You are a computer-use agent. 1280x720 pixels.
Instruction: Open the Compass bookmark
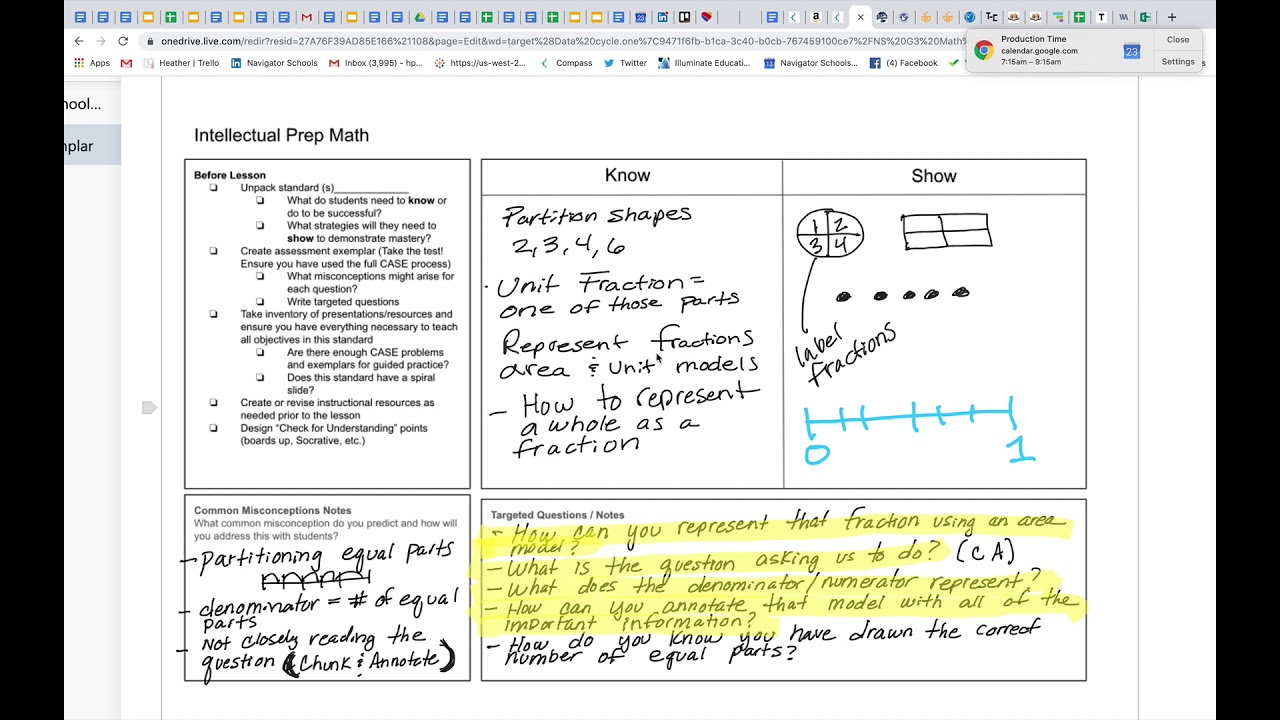(566, 63)
